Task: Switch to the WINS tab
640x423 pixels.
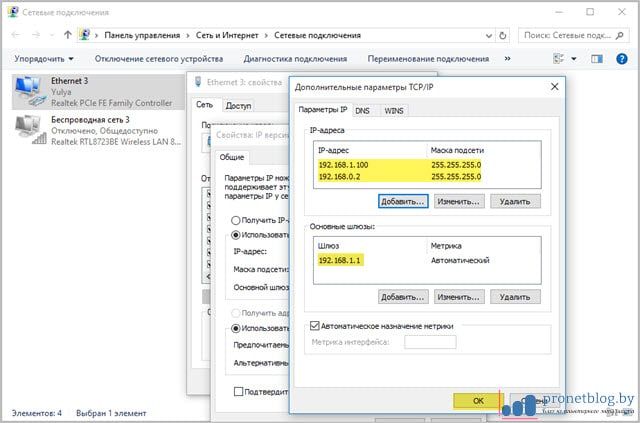Action: point(393,111)
